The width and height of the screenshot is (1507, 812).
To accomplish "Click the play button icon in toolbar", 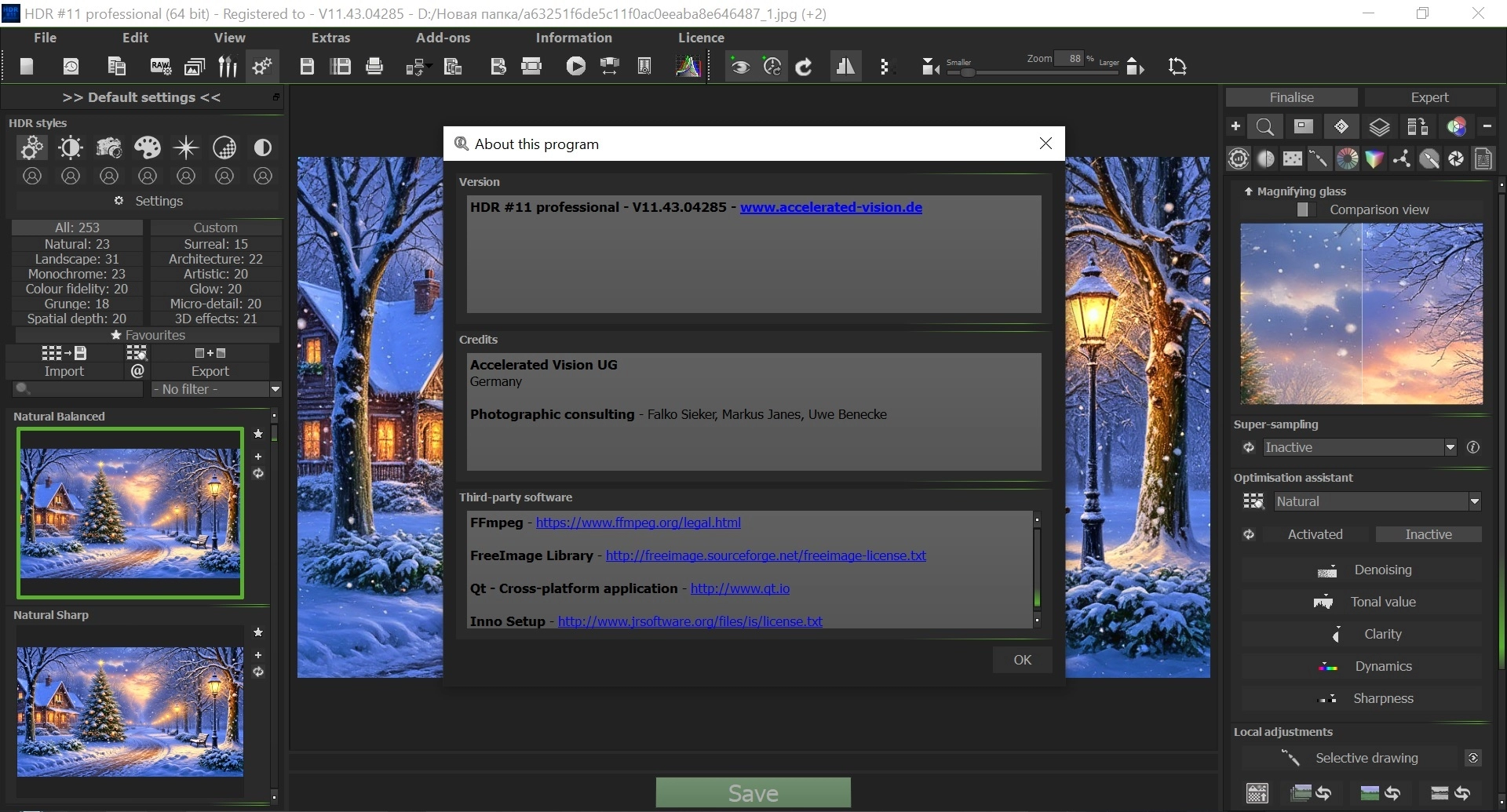I will coord(575,67).
